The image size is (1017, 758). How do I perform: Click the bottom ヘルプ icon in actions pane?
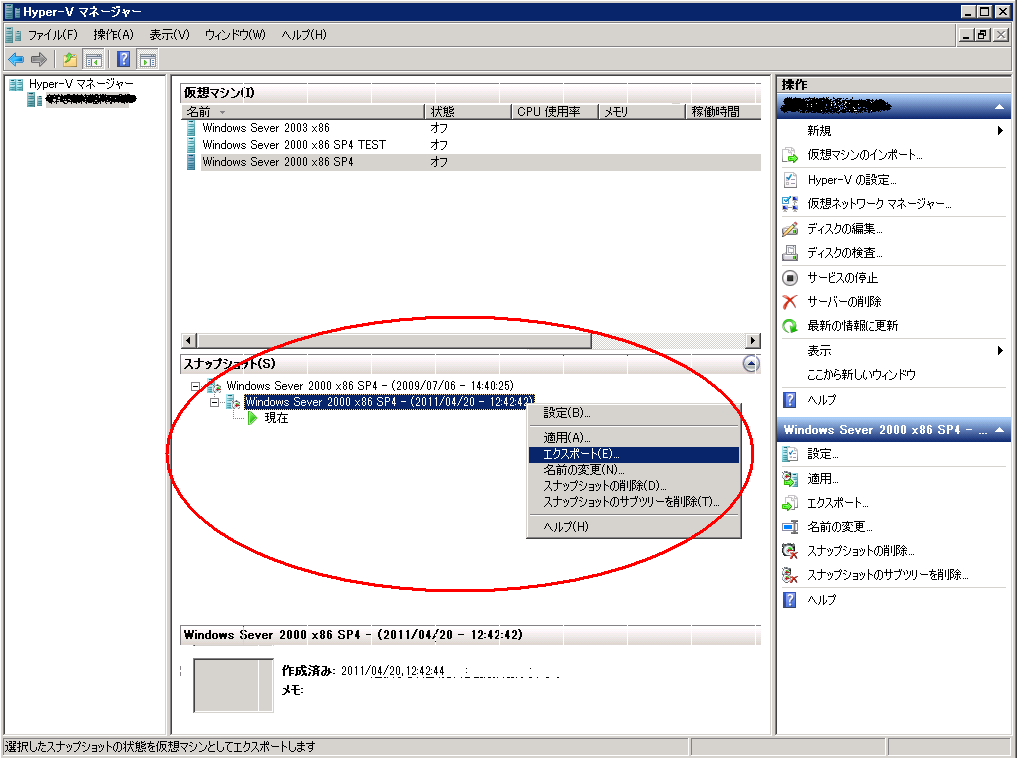[789, 600]
